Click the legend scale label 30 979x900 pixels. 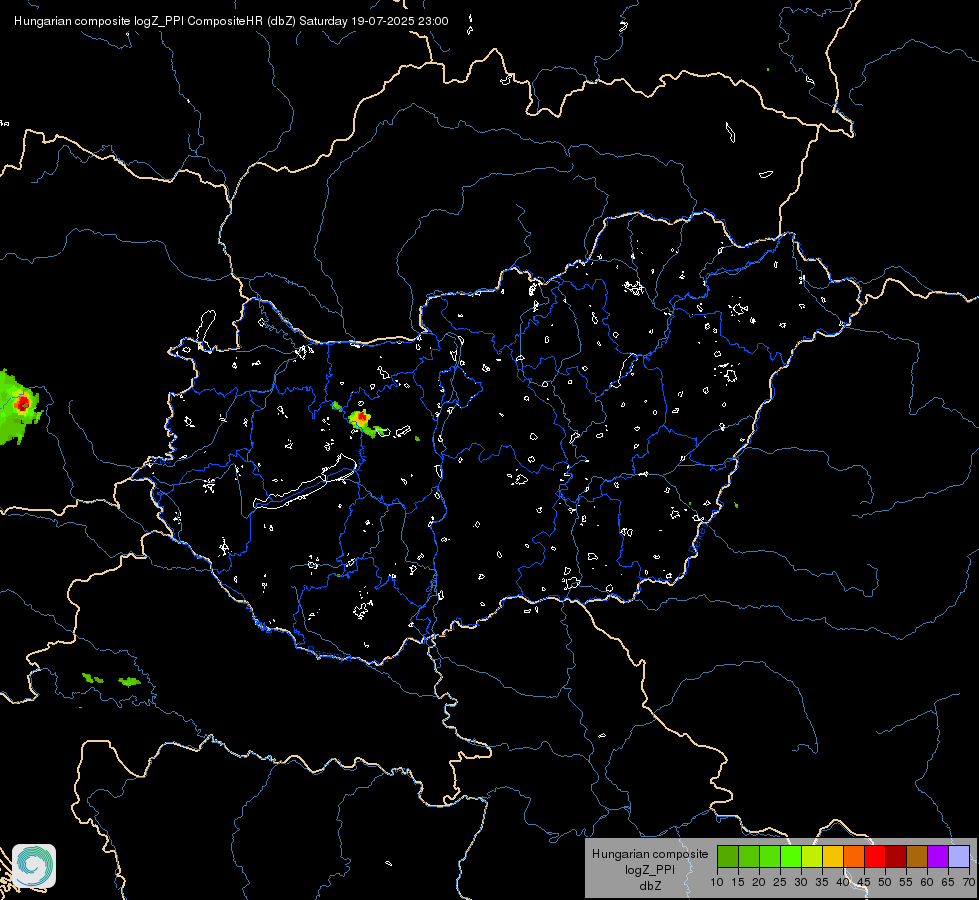[801, 883]
